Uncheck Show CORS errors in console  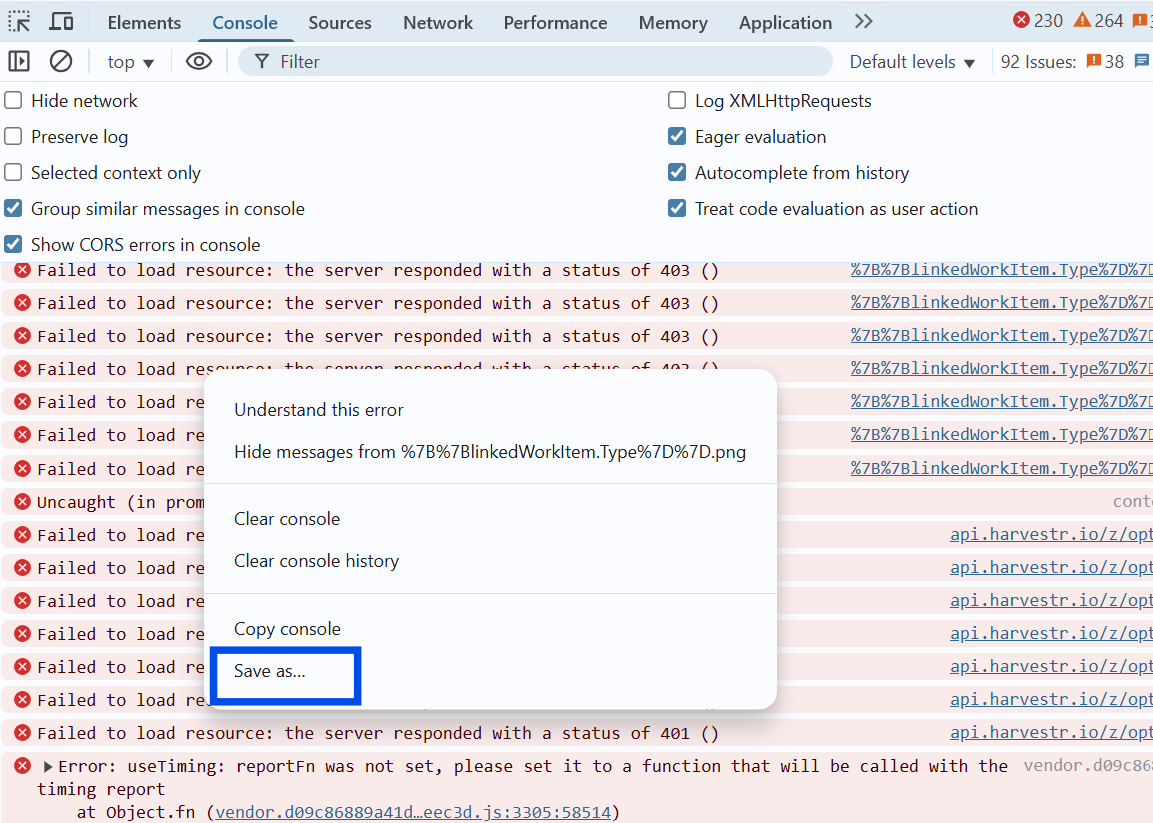(13, 244)
